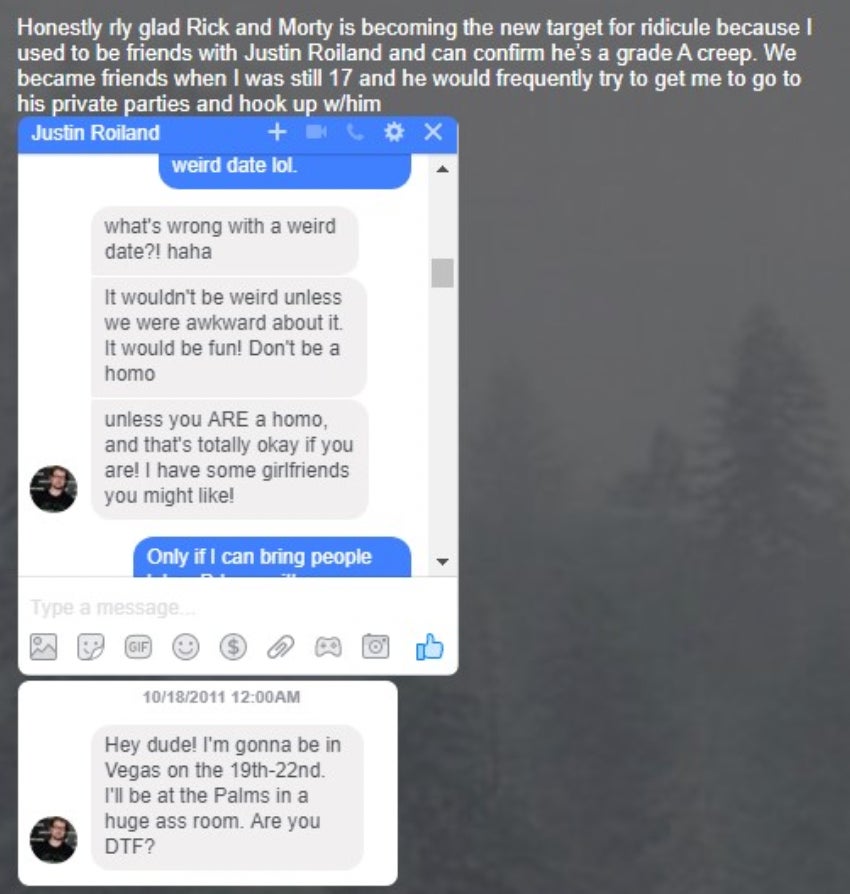The image size is (850, 894).
Task: Add people with the plus icon
Action: point(276,132)
